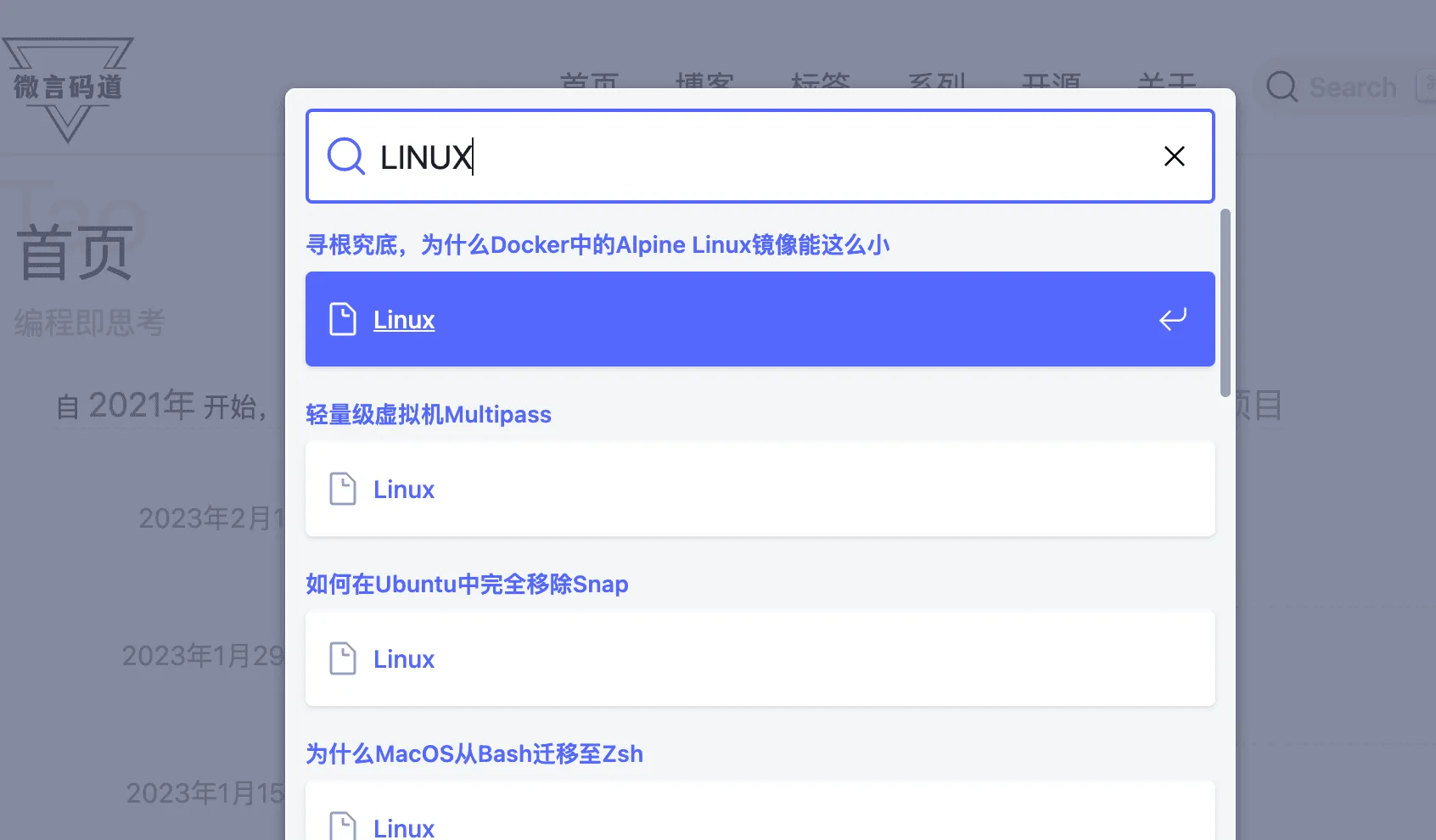Image resolution: width=1436 pixels, height=840 pixels.
Task: Select the Linux result under the Ubuntu Snap article
Action: pyautogui.click(x=760, y=658)
